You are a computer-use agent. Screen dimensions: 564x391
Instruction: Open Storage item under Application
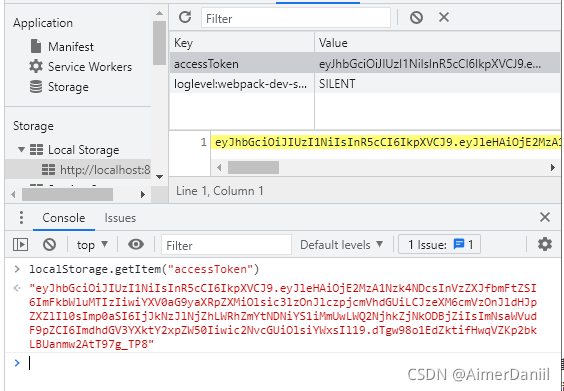(x=68, y=87)
